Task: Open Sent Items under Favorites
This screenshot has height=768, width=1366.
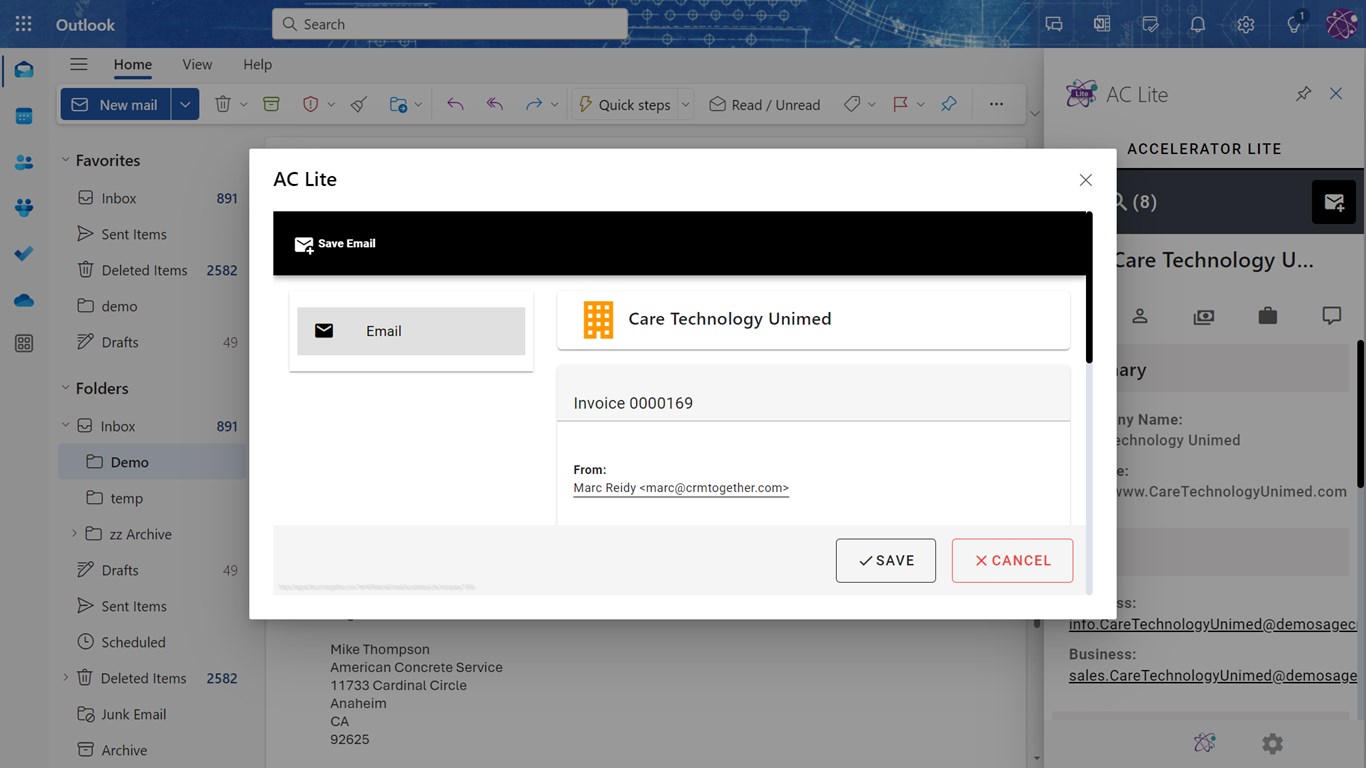Action: point(151,234)
